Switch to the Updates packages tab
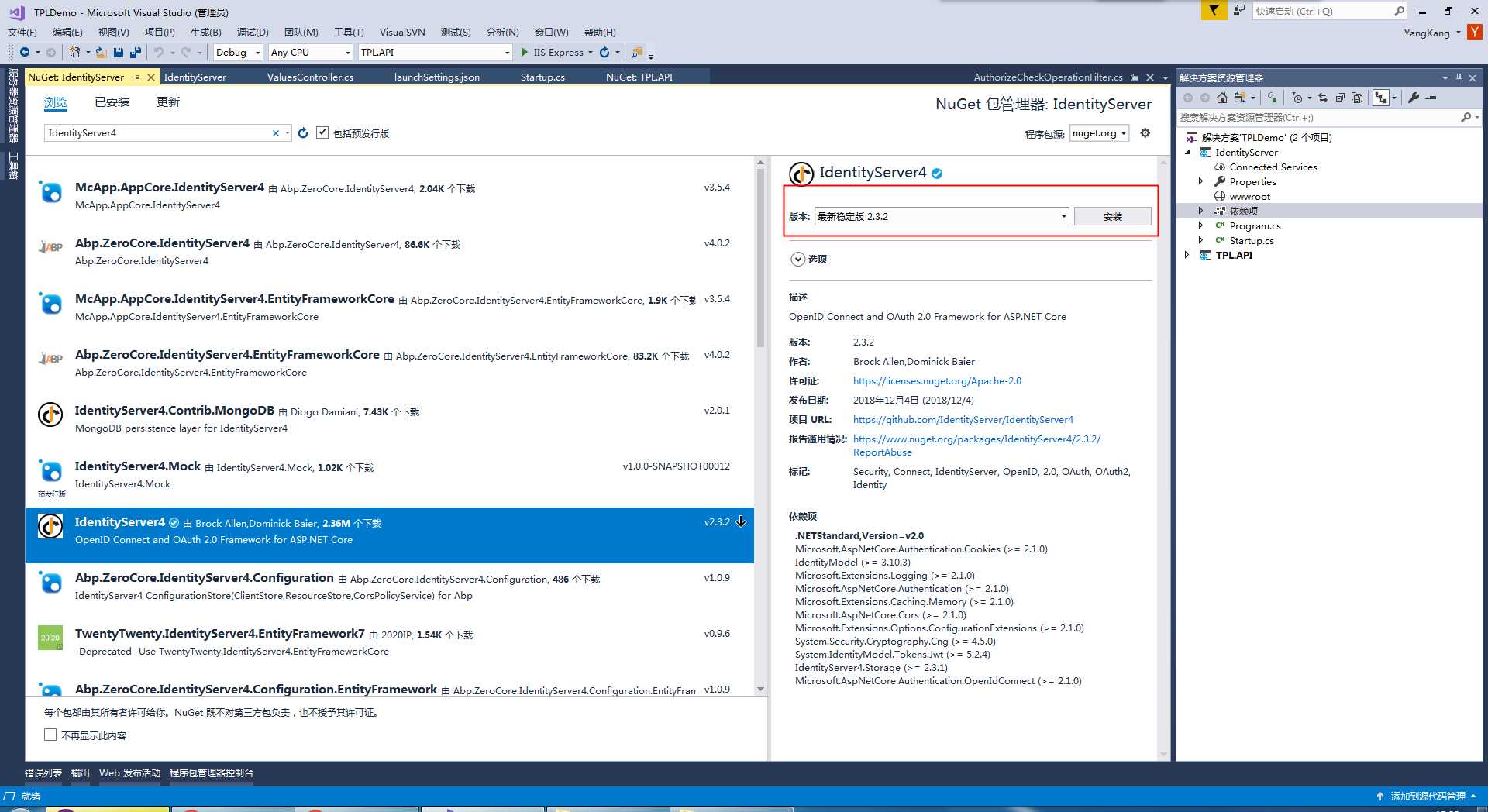This screenshot has height=812, width=1488. (168, 102)
